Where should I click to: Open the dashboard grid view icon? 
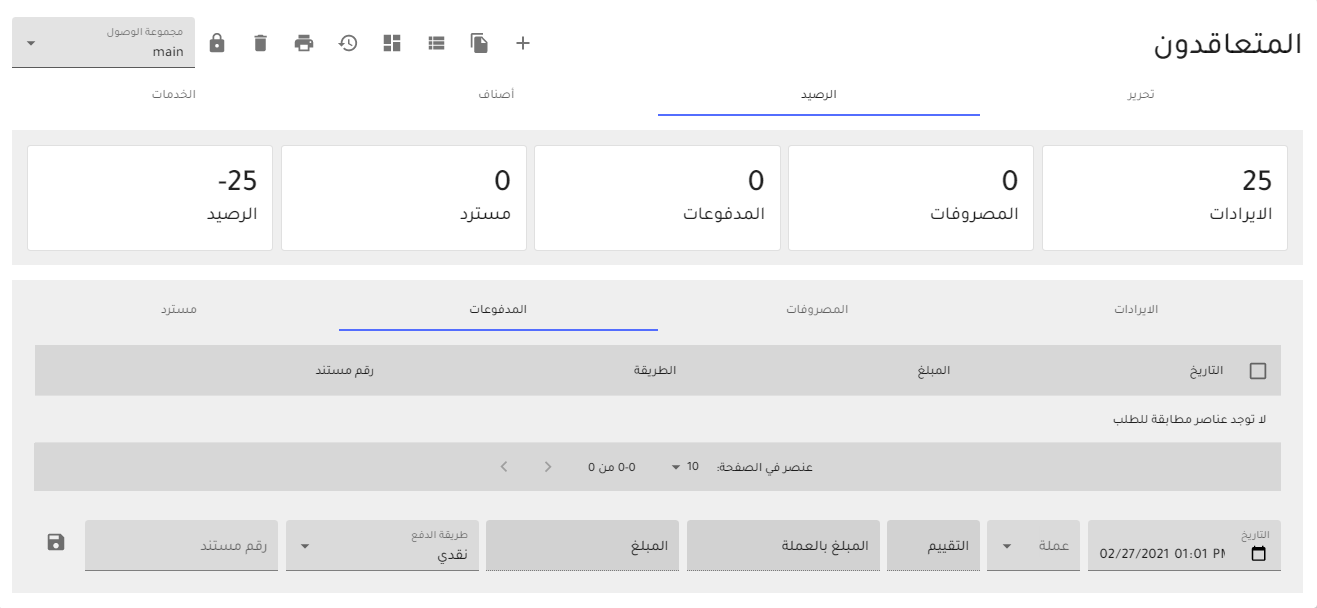[392, 43]
